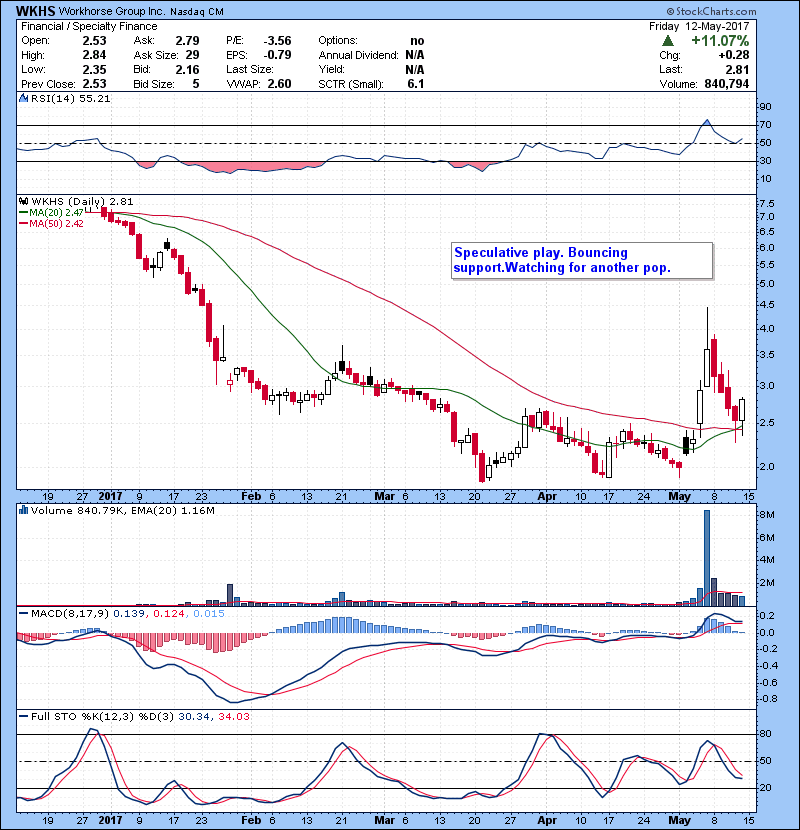Click the Annual Dividend N/A value

[x=415, y=55]
